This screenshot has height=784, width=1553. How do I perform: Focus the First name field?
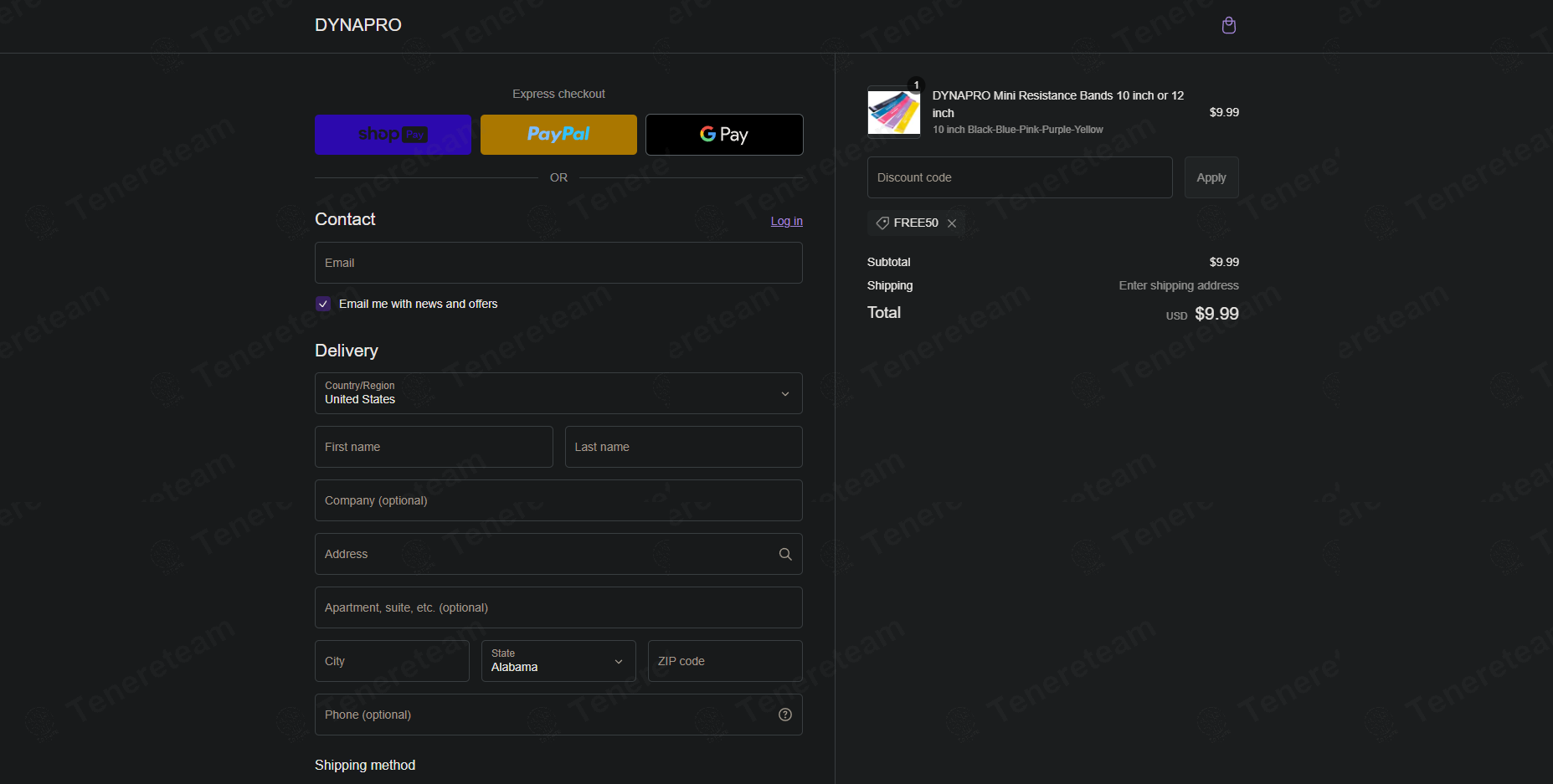[x=434, y=447]
